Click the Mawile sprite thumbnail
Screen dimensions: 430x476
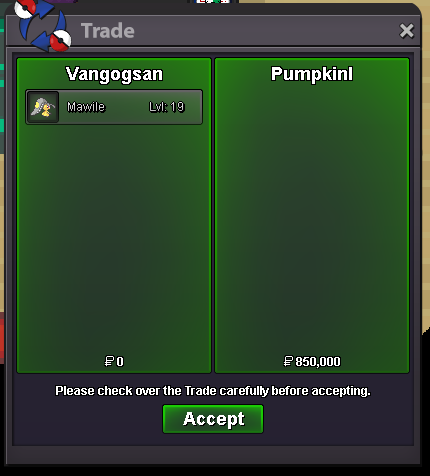coord(43,107)
